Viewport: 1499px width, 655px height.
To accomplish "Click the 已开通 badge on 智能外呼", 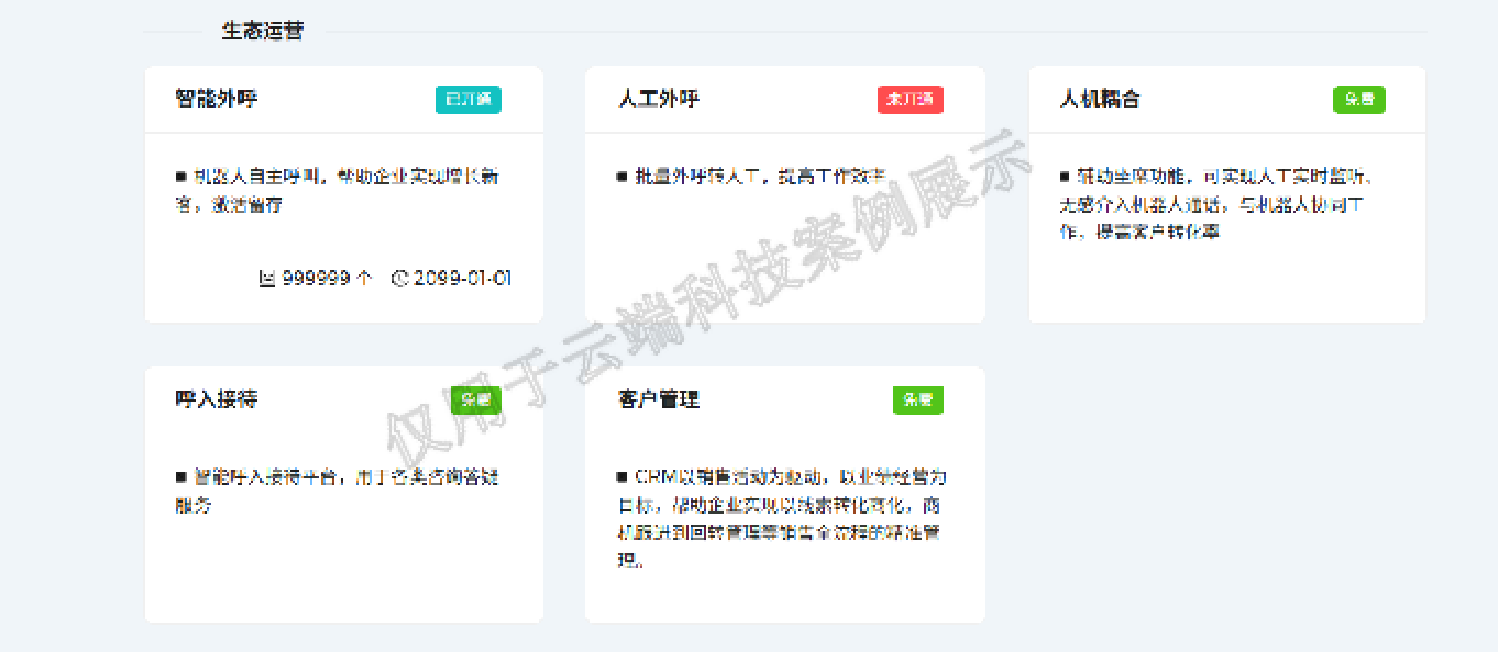I will [x=468, y=99].
